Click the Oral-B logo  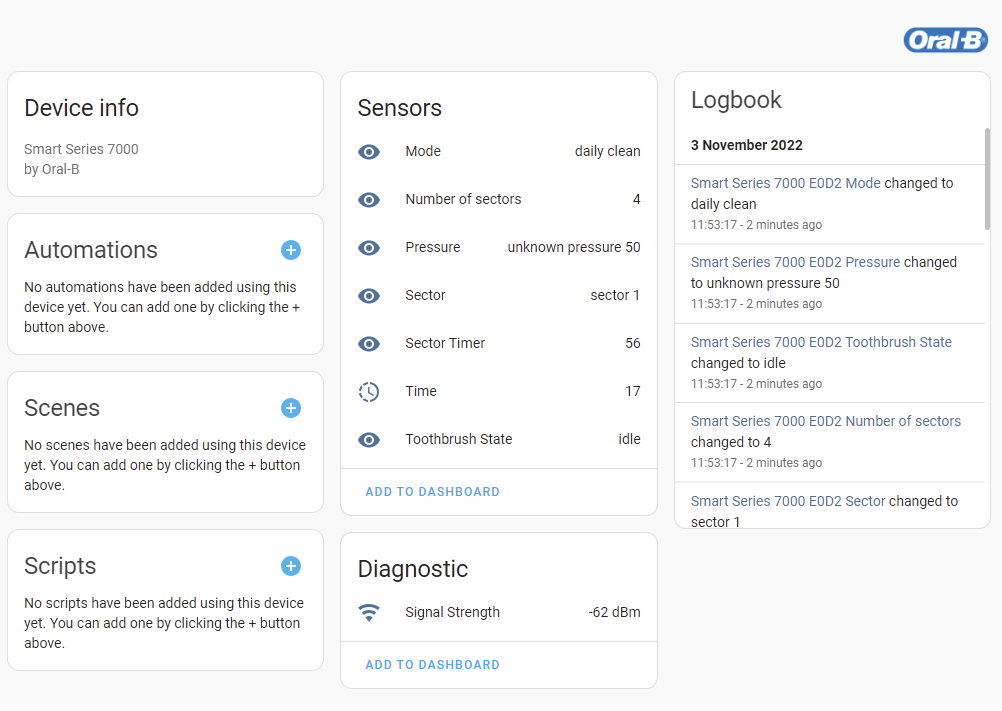945,39
